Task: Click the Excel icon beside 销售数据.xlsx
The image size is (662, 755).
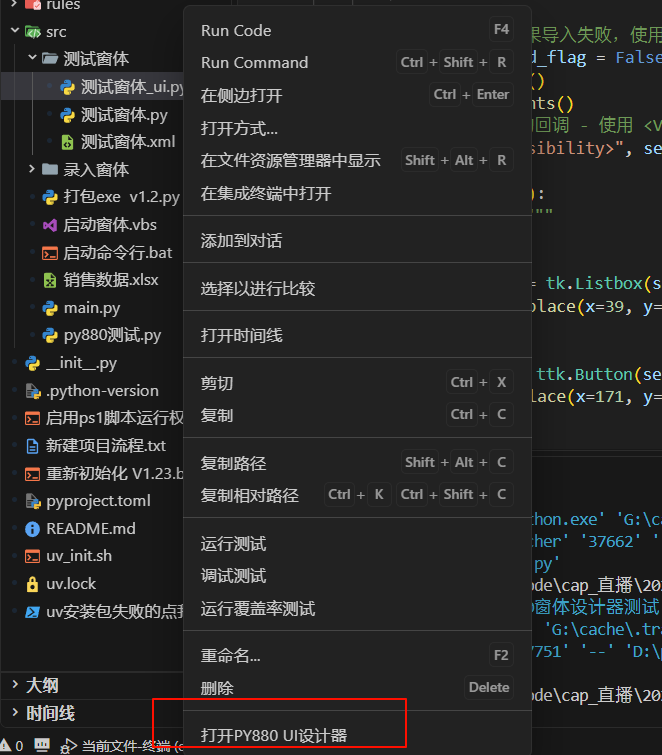Action: pyautogui.click(x=50, y=280)
